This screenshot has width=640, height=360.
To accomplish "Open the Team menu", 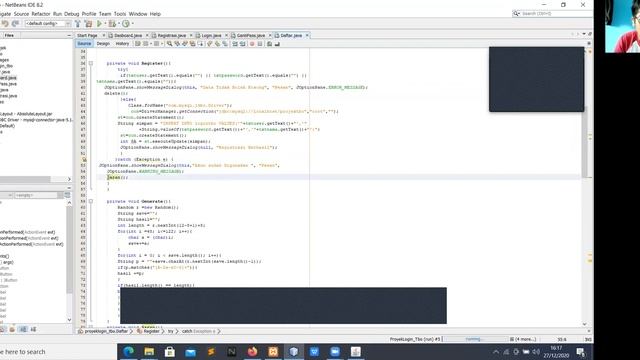I will [105, 14].
